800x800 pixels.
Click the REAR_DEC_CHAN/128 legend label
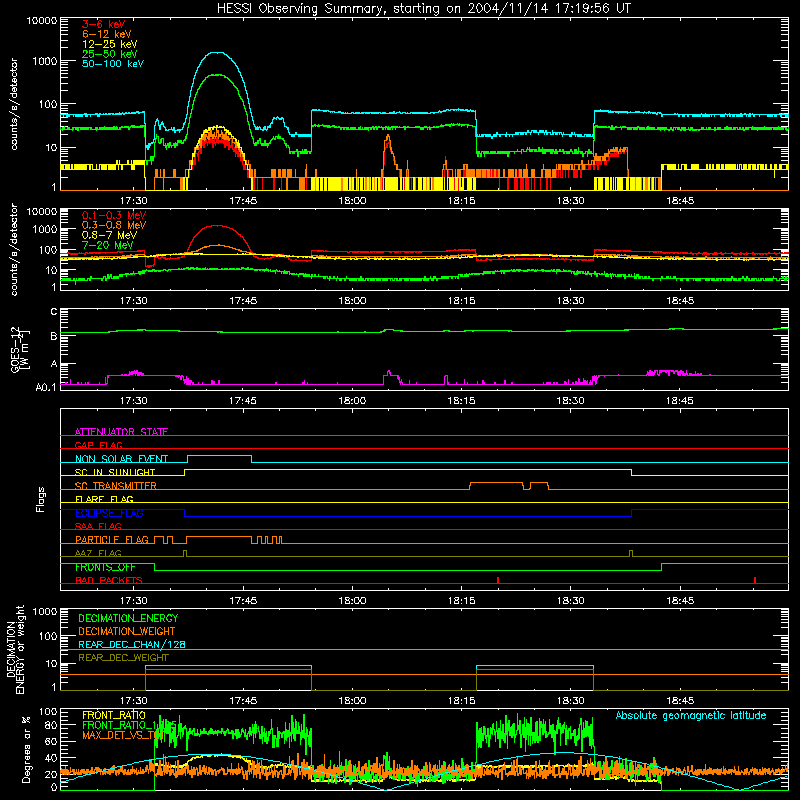point(132,644)
